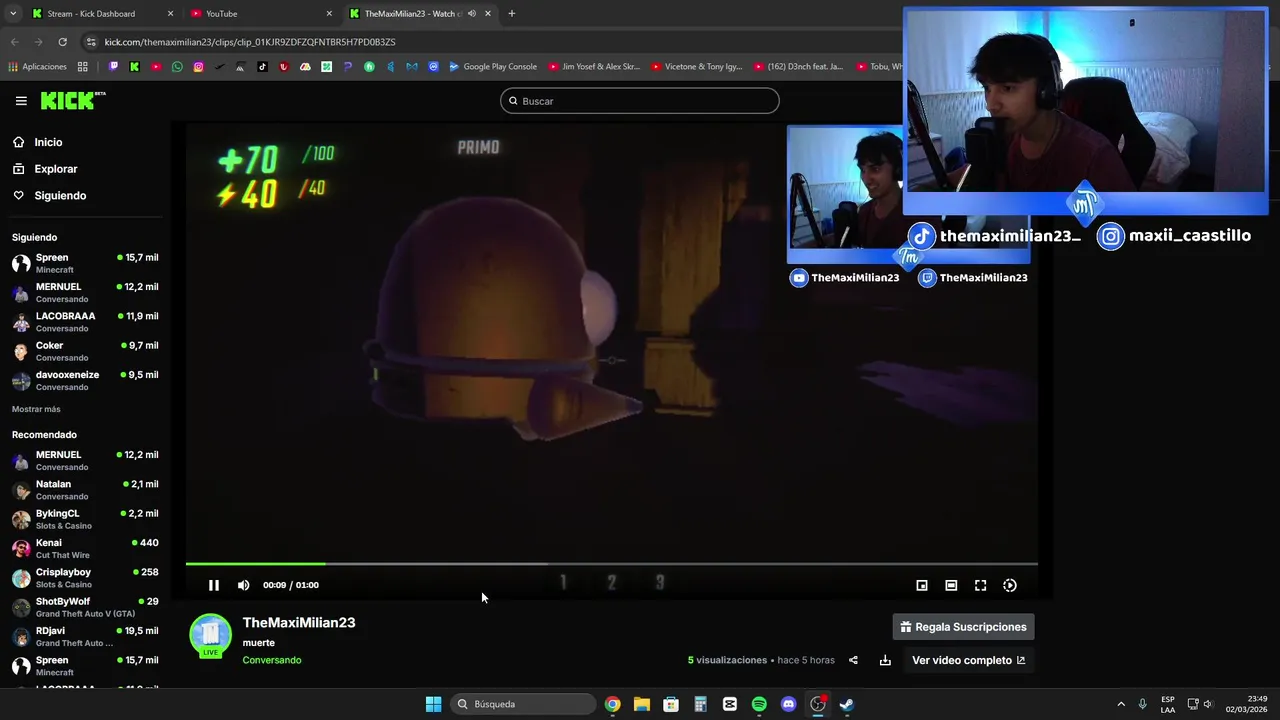The height and width of the screenshot is (720, 1280).
Task: Go back to the previous page
Action: 14,42
